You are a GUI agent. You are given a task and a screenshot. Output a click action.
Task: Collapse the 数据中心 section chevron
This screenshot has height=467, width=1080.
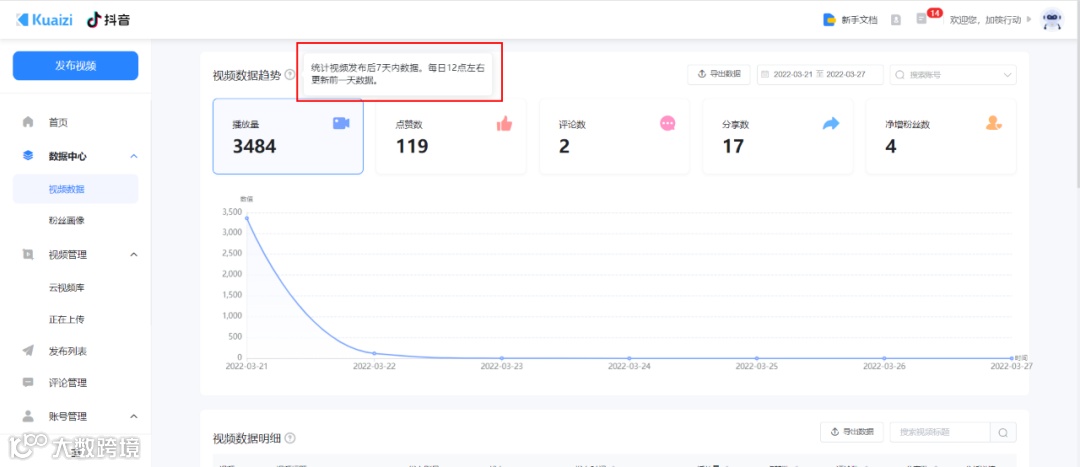click(x=134, y=156)
